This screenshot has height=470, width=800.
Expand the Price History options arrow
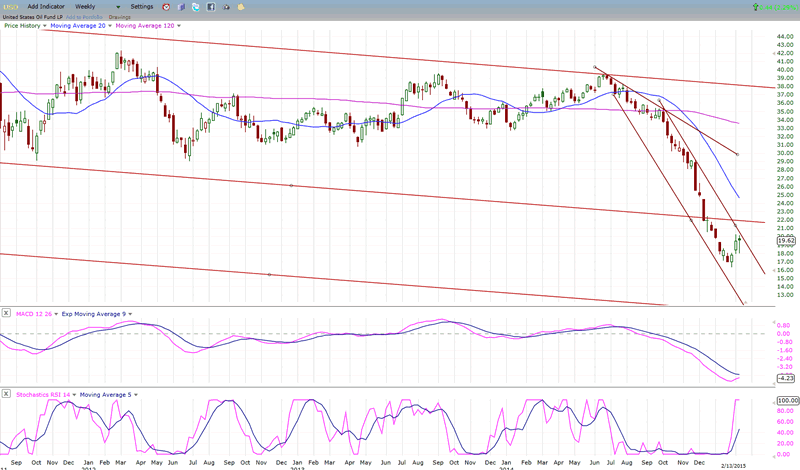point(44,26)
